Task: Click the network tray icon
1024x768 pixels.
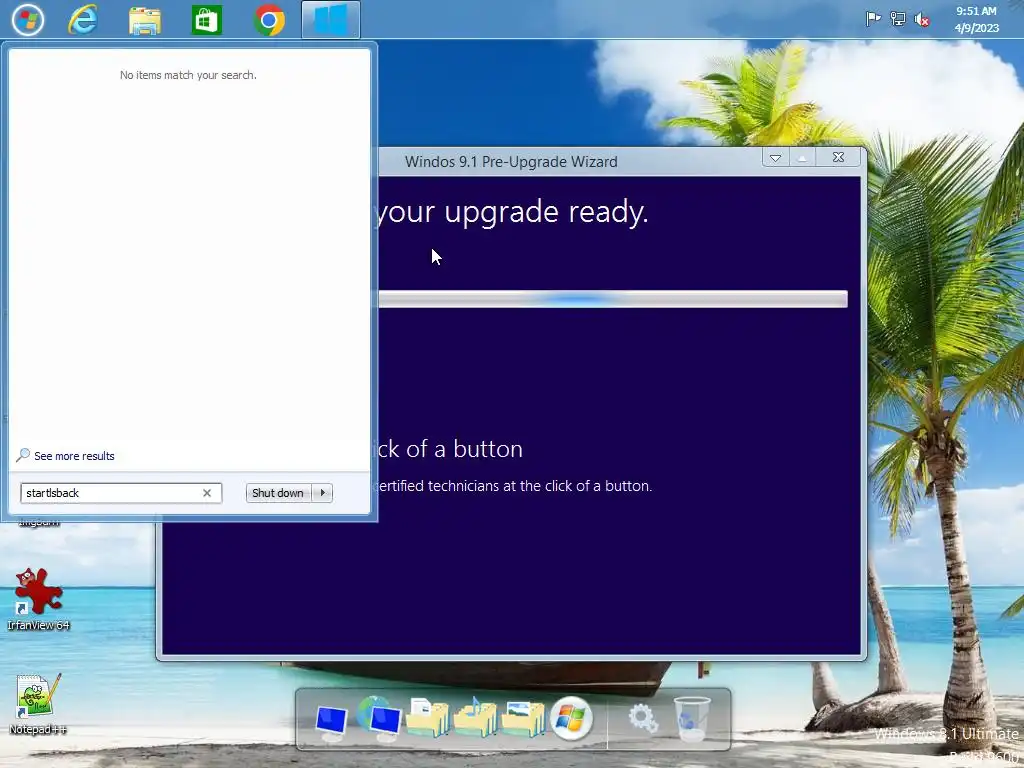Action: [x=898, y=19]
